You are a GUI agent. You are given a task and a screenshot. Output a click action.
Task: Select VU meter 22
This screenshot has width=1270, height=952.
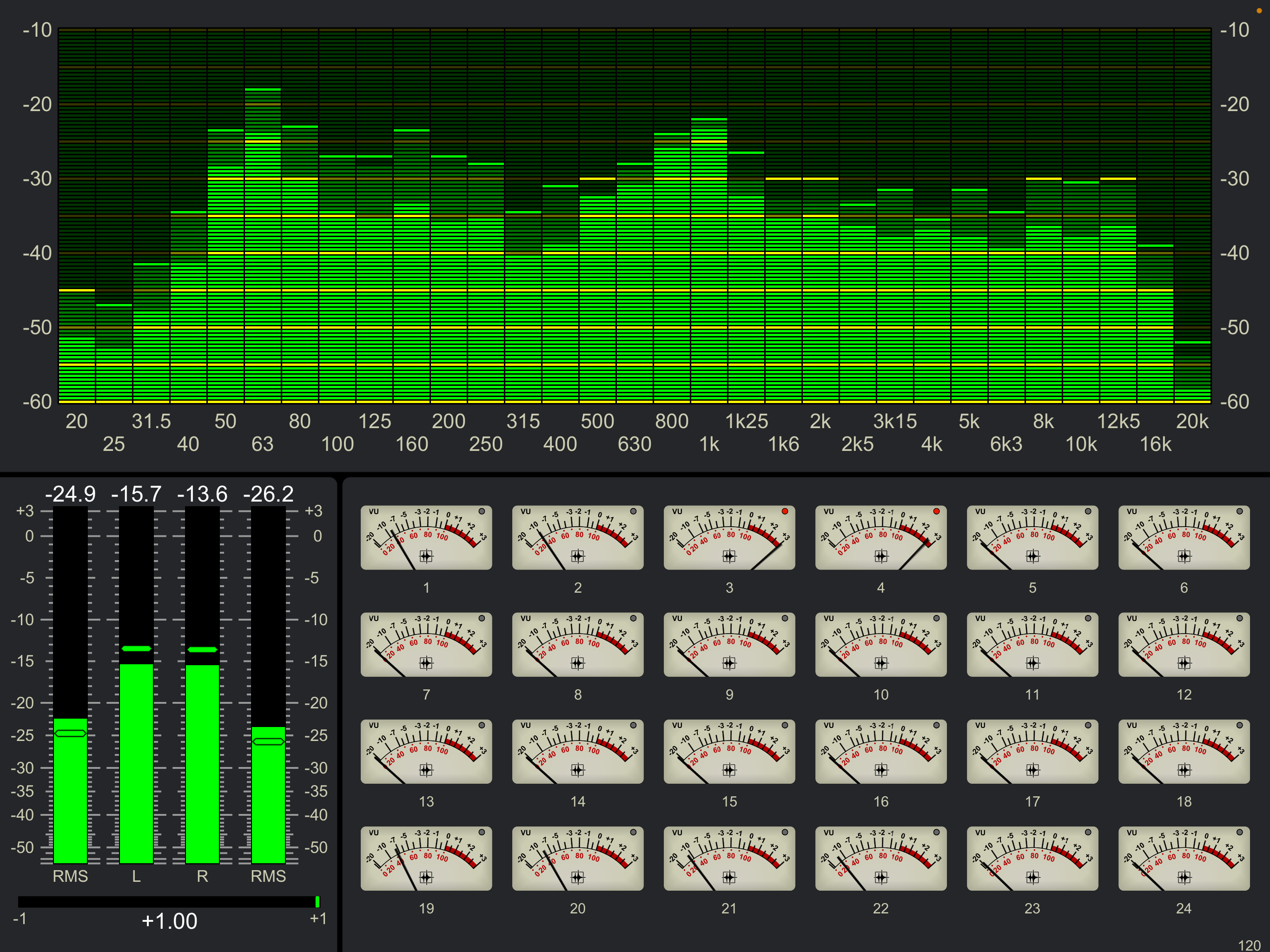[x=881, y=859]
